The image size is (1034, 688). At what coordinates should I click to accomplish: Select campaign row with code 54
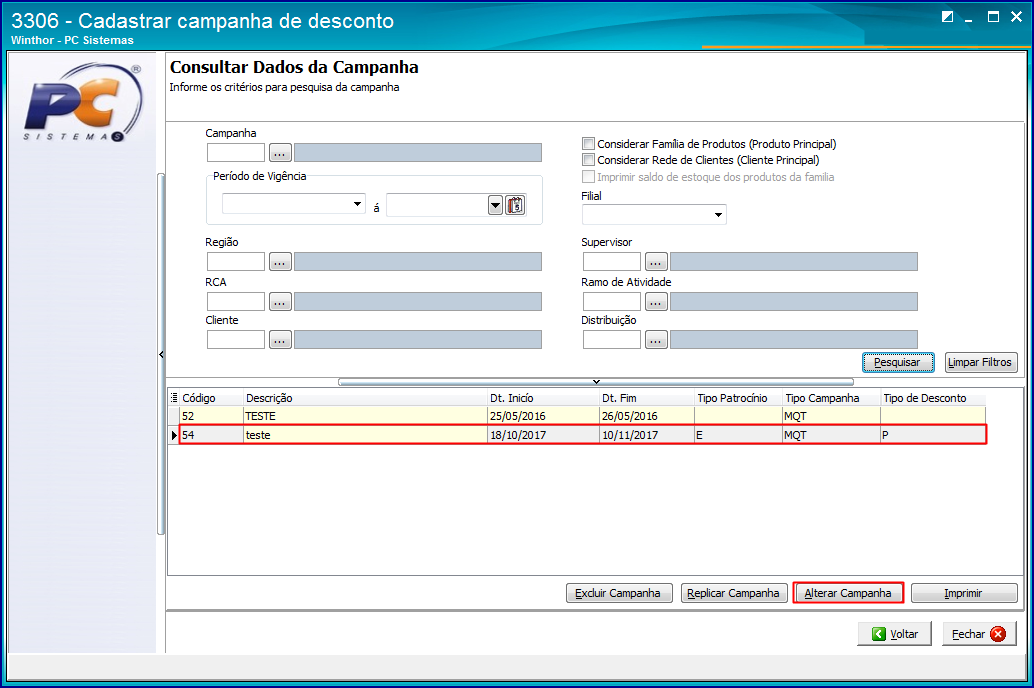coord(583,435)
